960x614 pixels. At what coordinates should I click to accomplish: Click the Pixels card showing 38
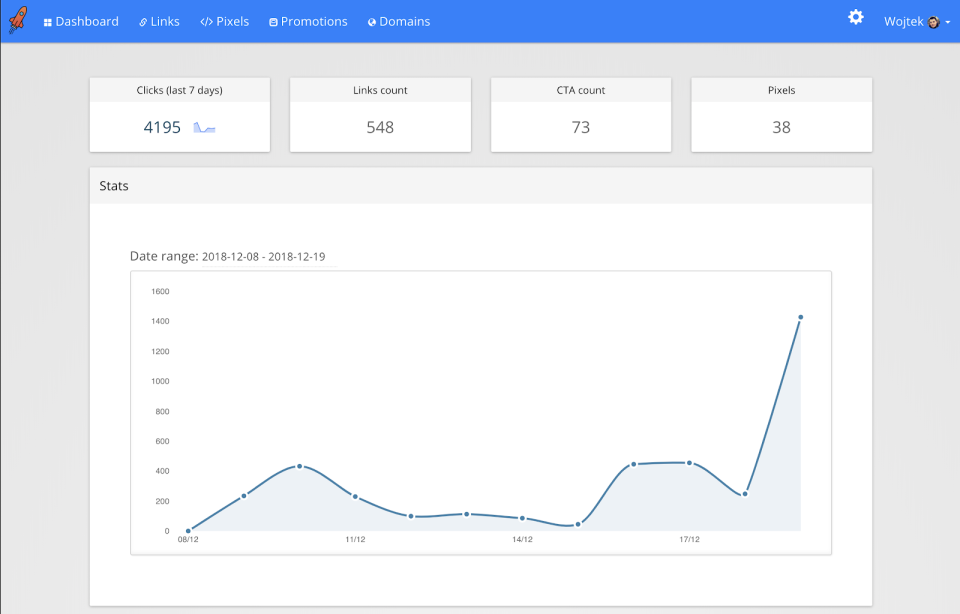pos(781,114)
